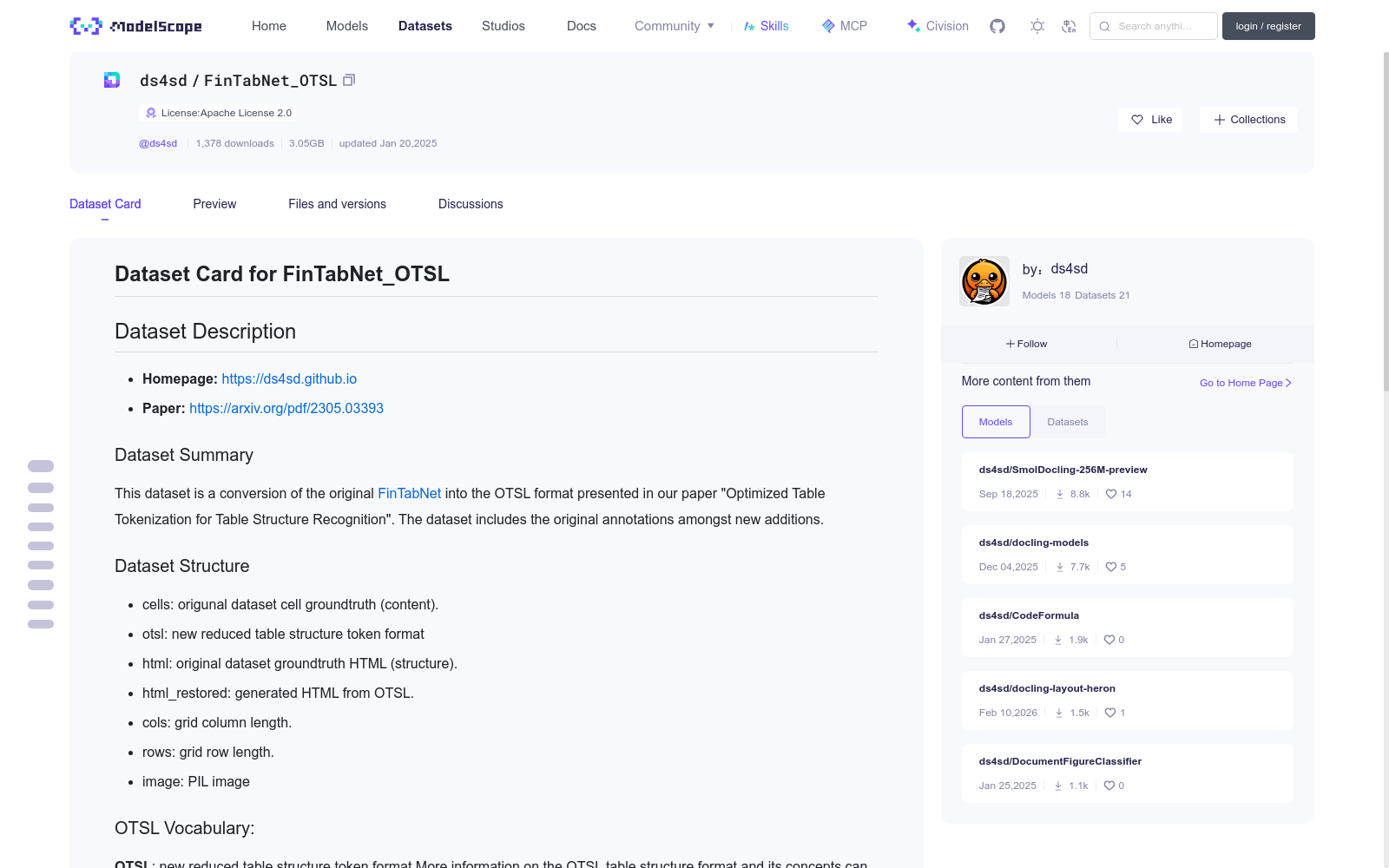
Task: Click the heart icon on Like
Action: 1137,120
